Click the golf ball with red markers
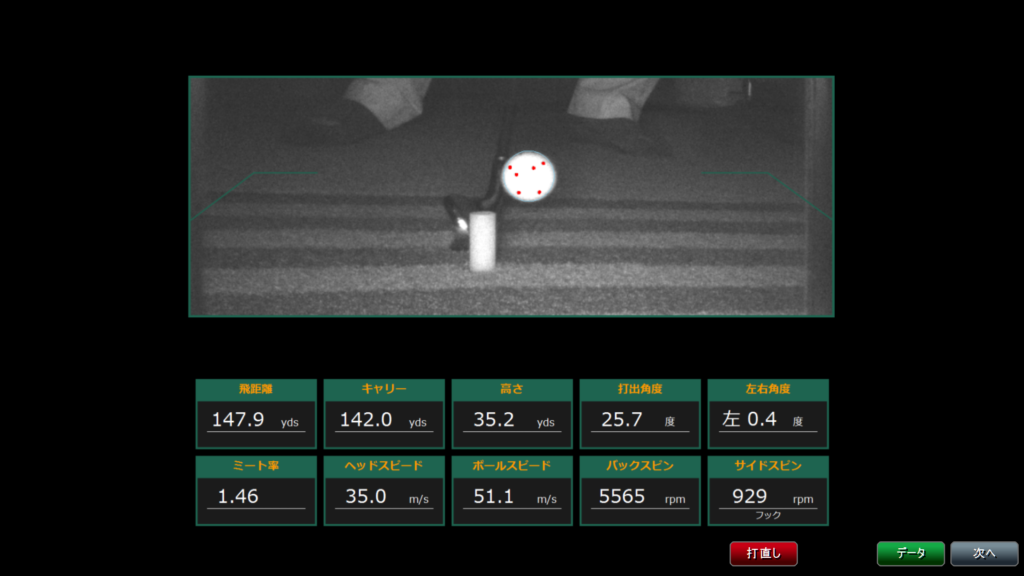The width and height of the screenshot is (1024, 576). click(527, 176)
